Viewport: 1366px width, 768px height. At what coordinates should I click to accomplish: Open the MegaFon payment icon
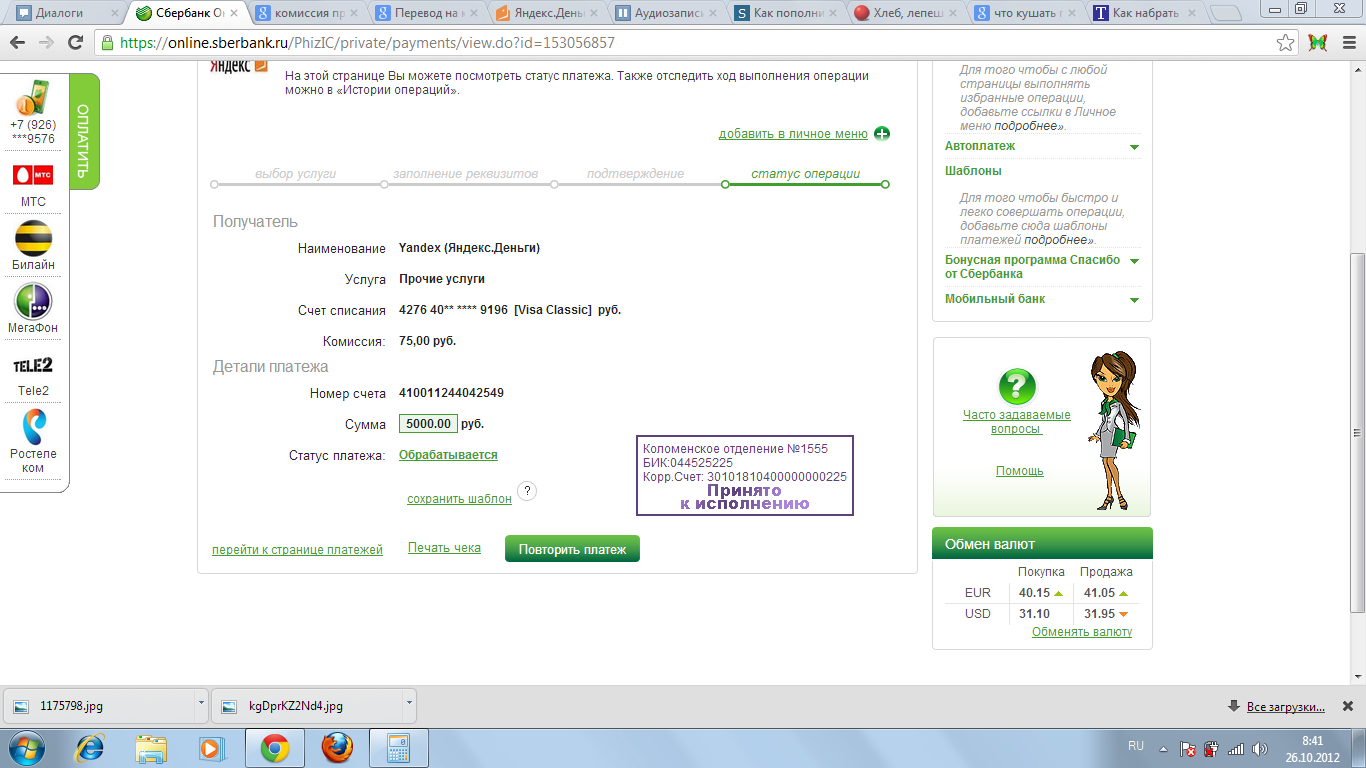click(x=33, y=301)
